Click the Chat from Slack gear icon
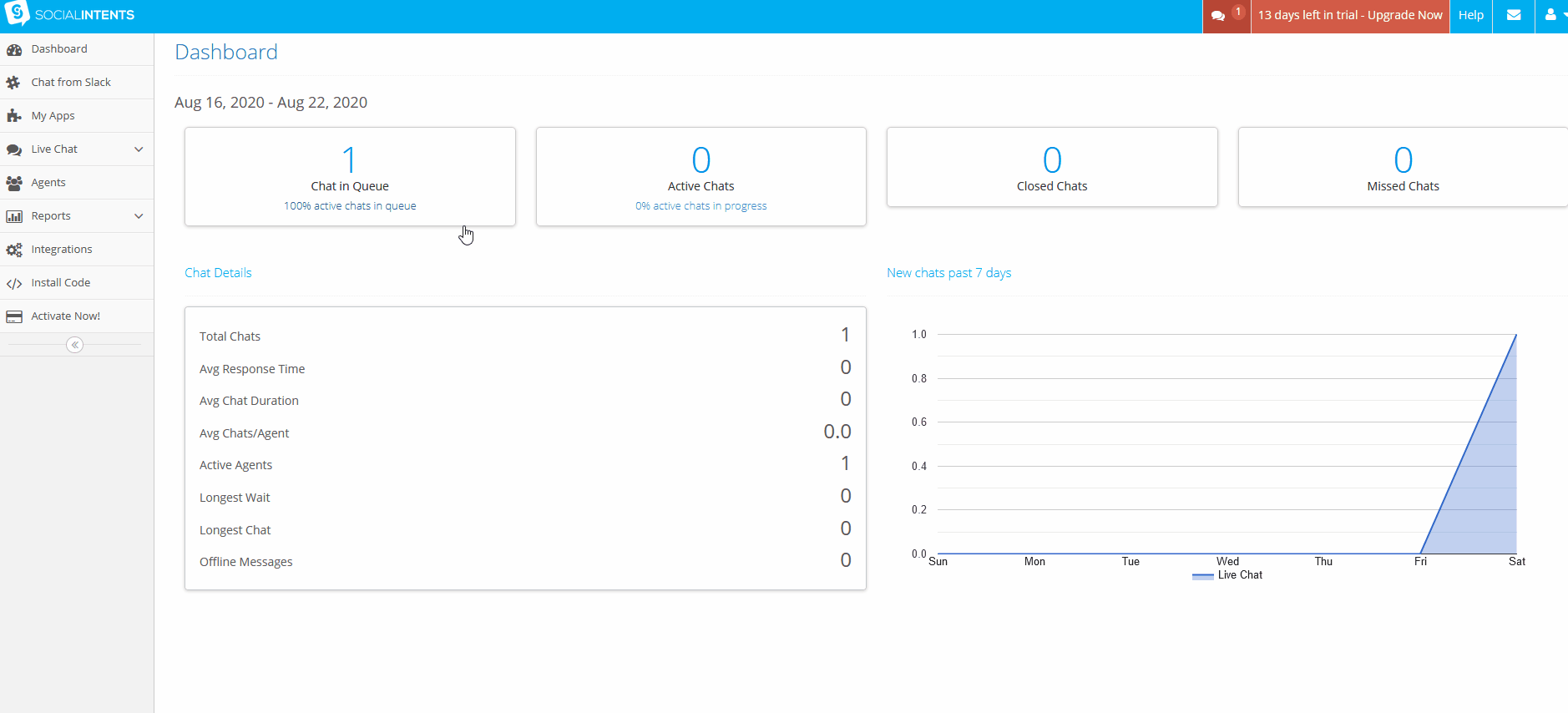The image size is (1568, 713). [x=13, y=83]
